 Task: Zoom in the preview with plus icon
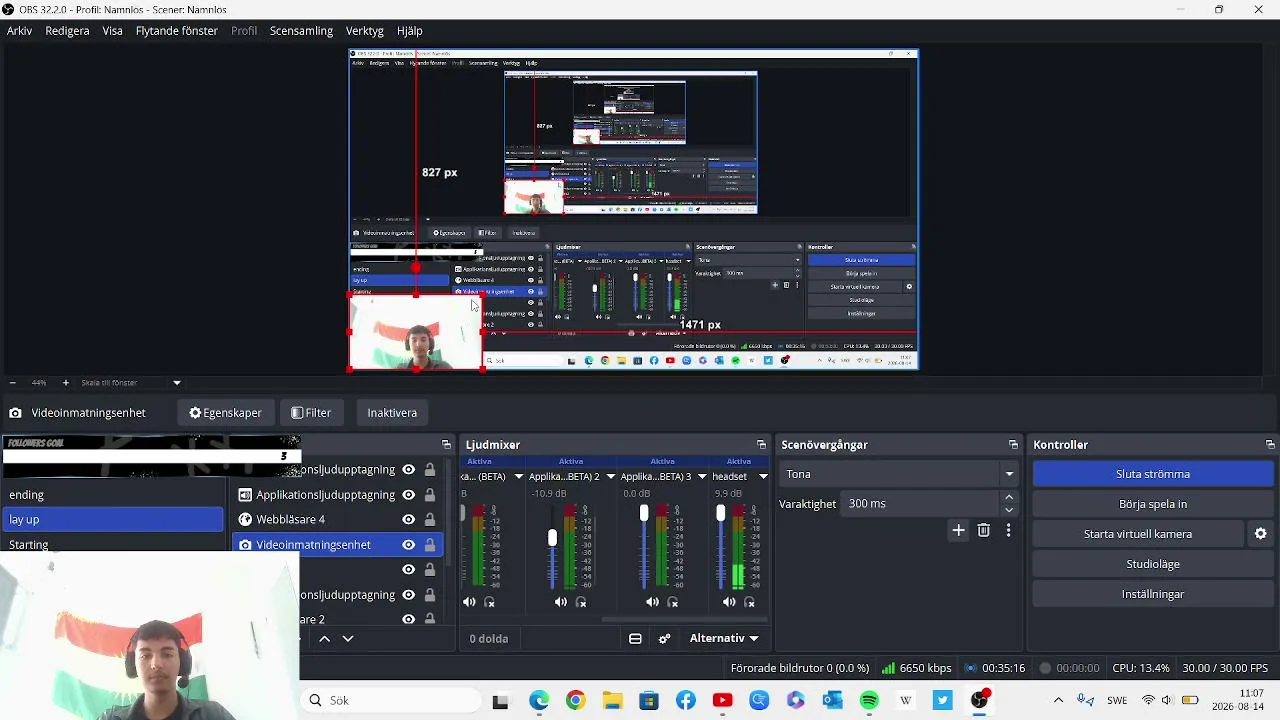[66, 383]
